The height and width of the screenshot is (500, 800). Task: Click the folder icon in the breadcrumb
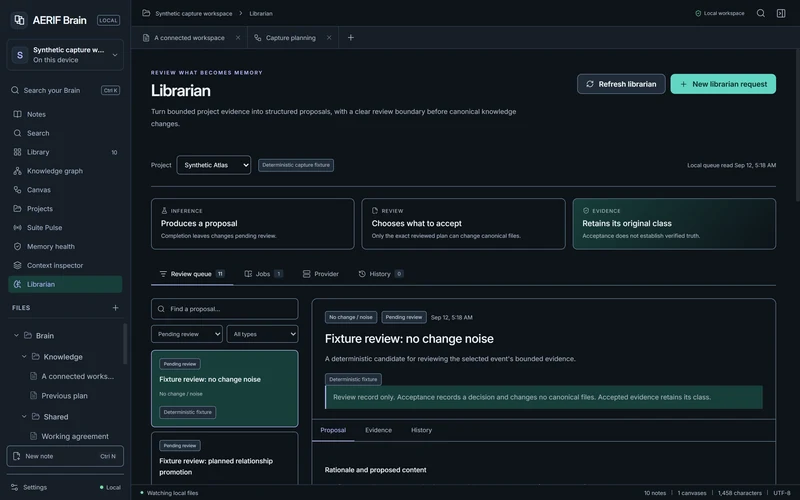coord(146,13)
